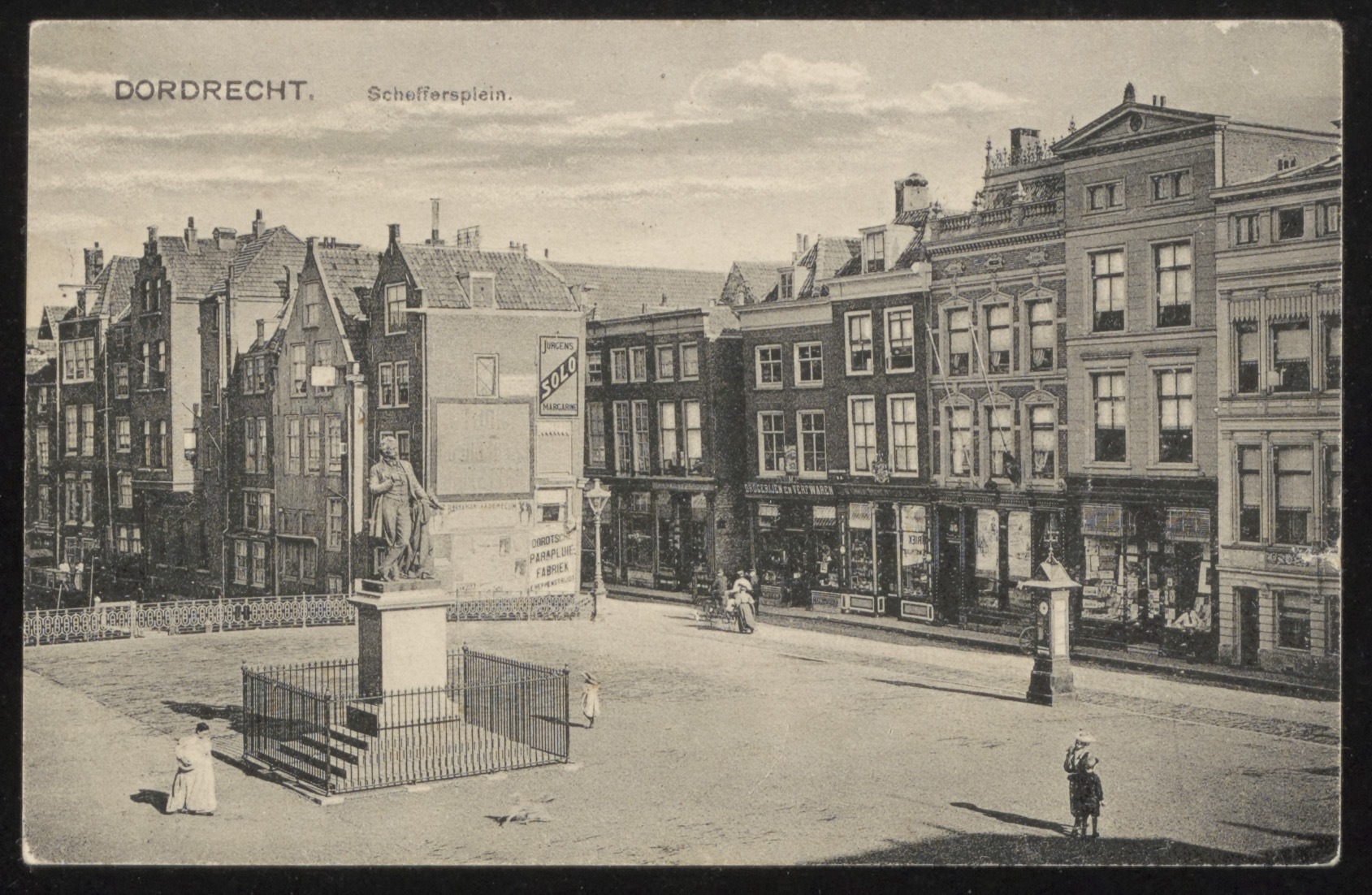Select the woman in the white dress

(194, 770)
